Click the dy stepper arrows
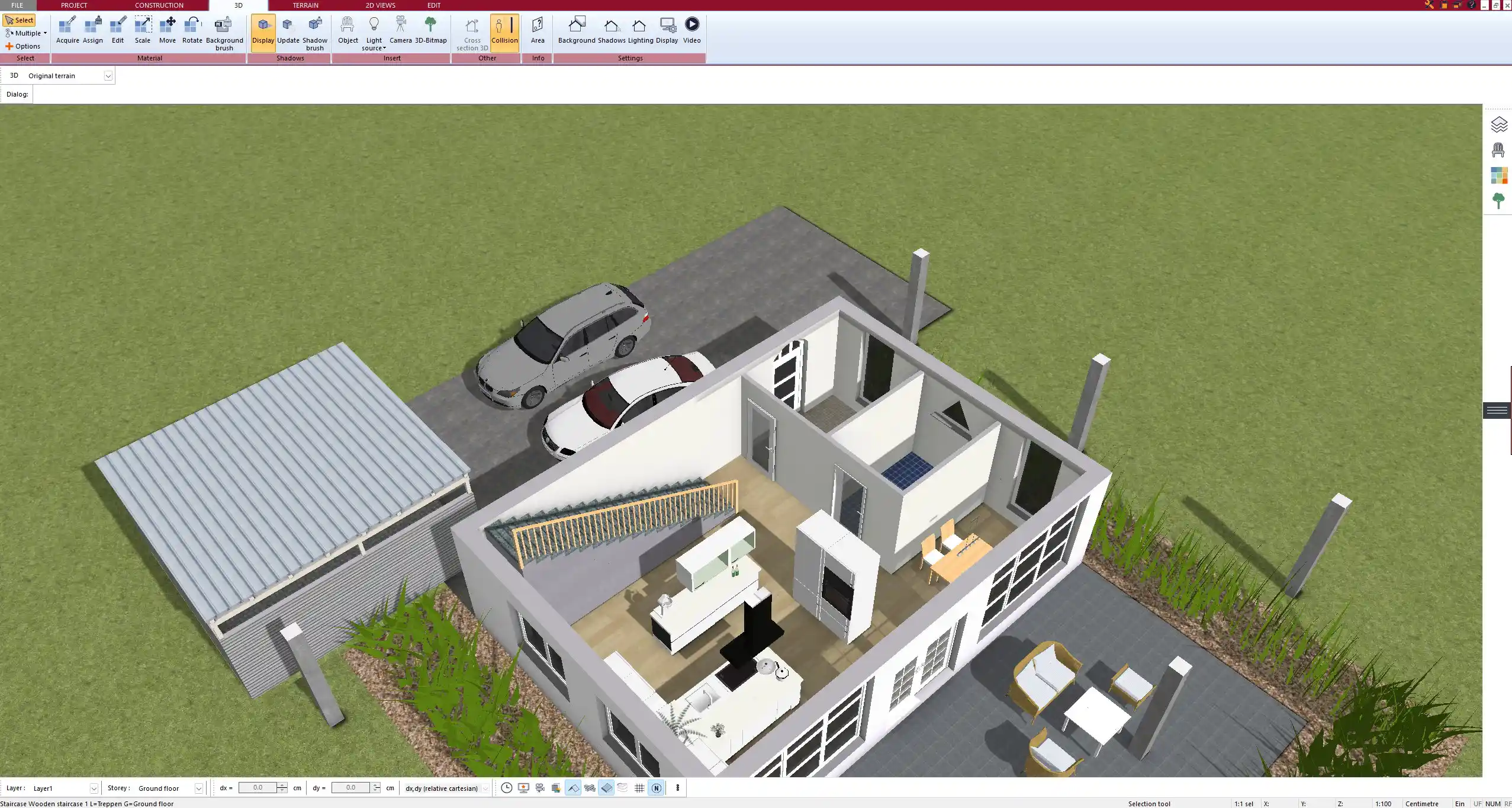This screenshot has height=808, width=1512. (x=376, y=788)
